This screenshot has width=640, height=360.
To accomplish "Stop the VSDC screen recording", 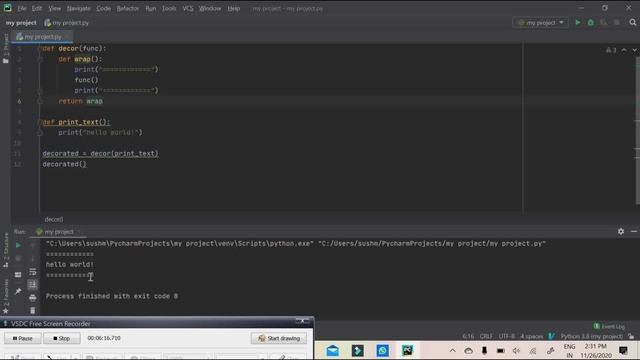I will (62, 338).
